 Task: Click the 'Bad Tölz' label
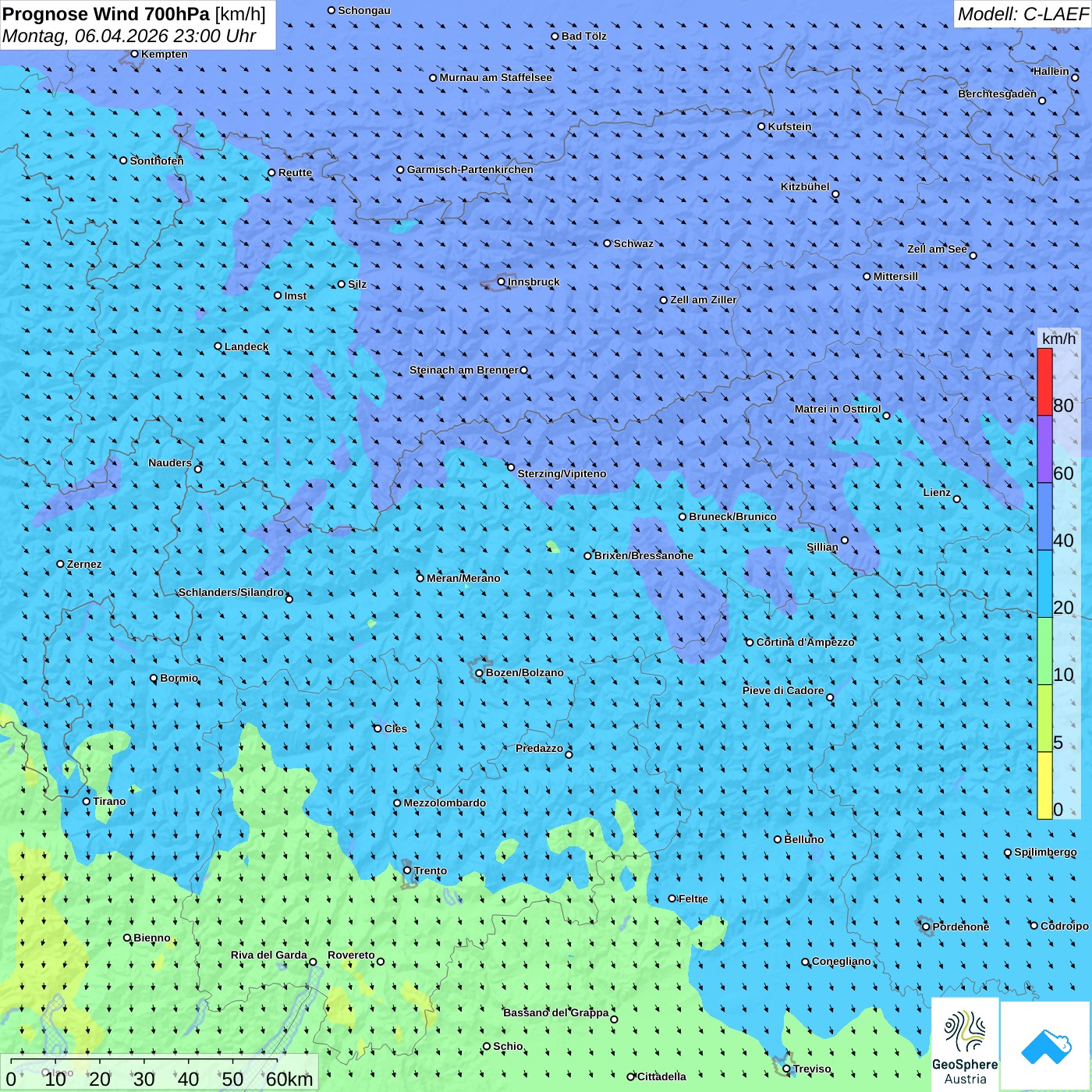pos(584,36)
